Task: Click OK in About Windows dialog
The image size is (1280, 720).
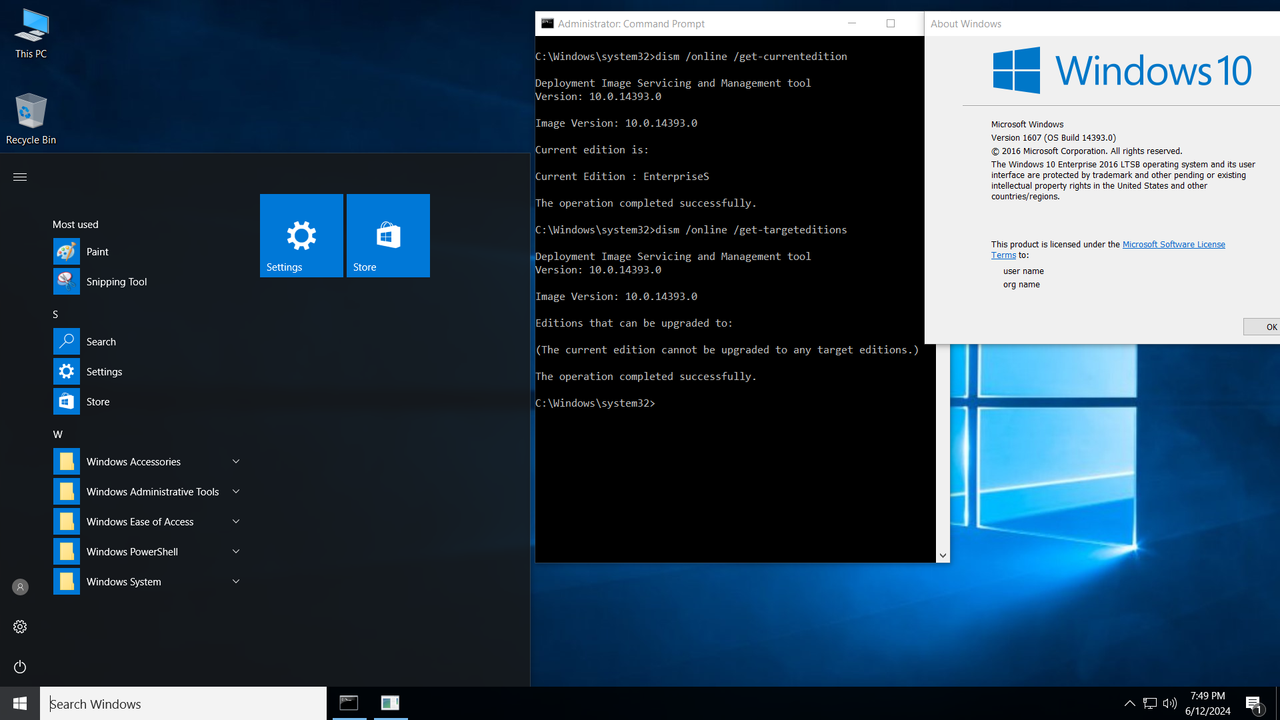Action: [1262, 327]
